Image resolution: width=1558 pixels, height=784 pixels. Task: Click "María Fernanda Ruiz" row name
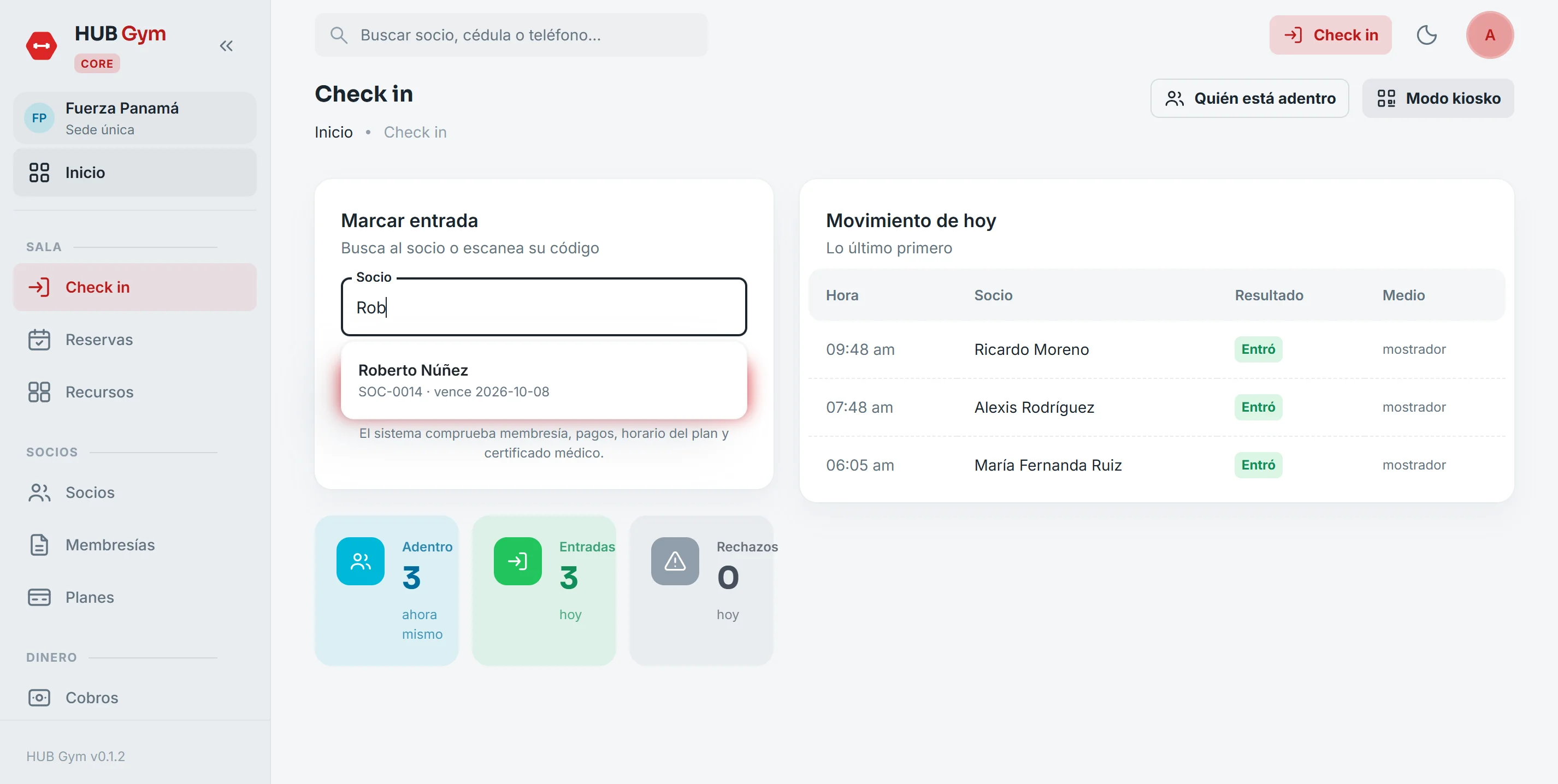(1048, 466)
